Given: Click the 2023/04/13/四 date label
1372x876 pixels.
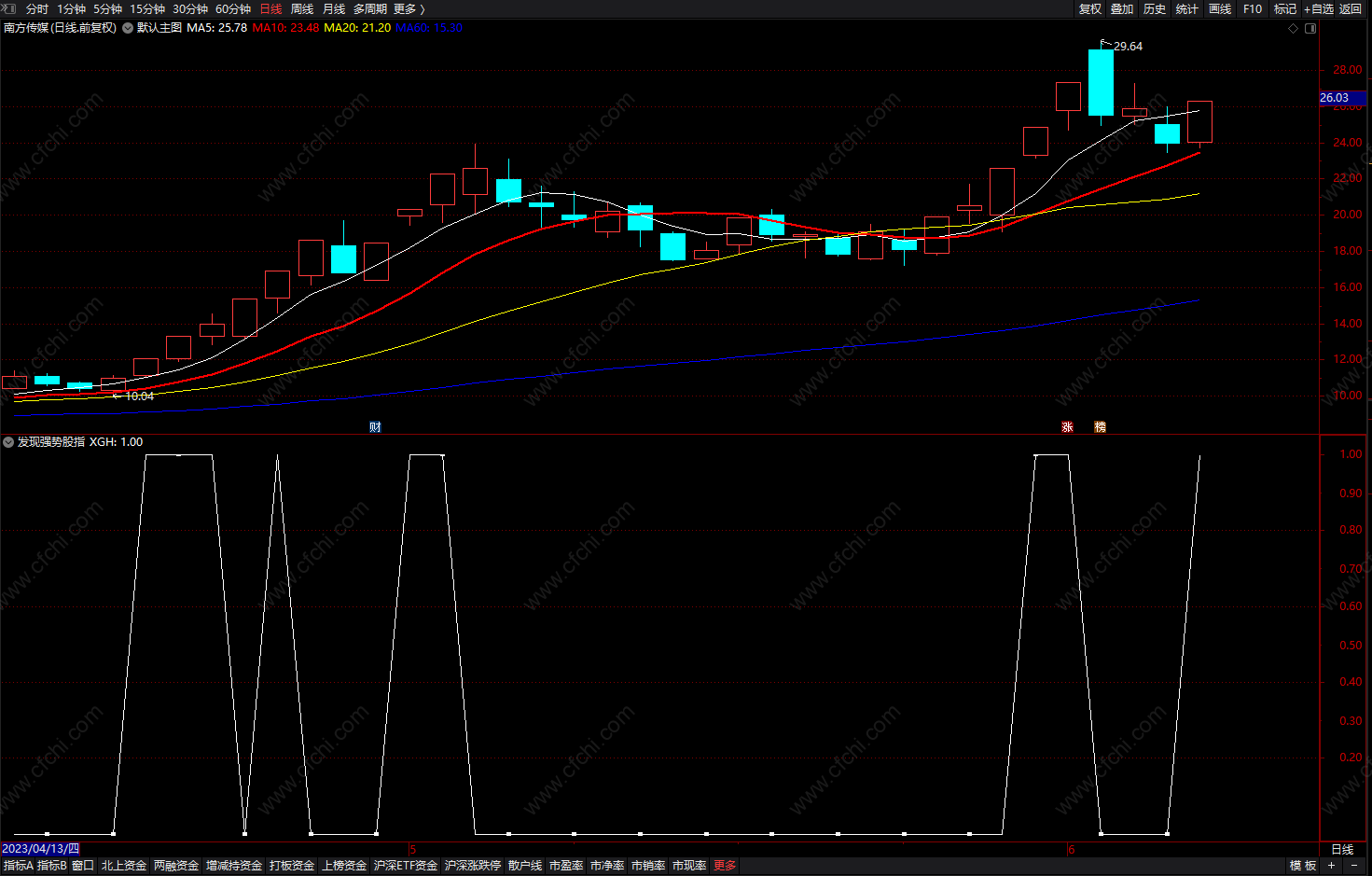Looking at the screenshot, I should 41,849.
